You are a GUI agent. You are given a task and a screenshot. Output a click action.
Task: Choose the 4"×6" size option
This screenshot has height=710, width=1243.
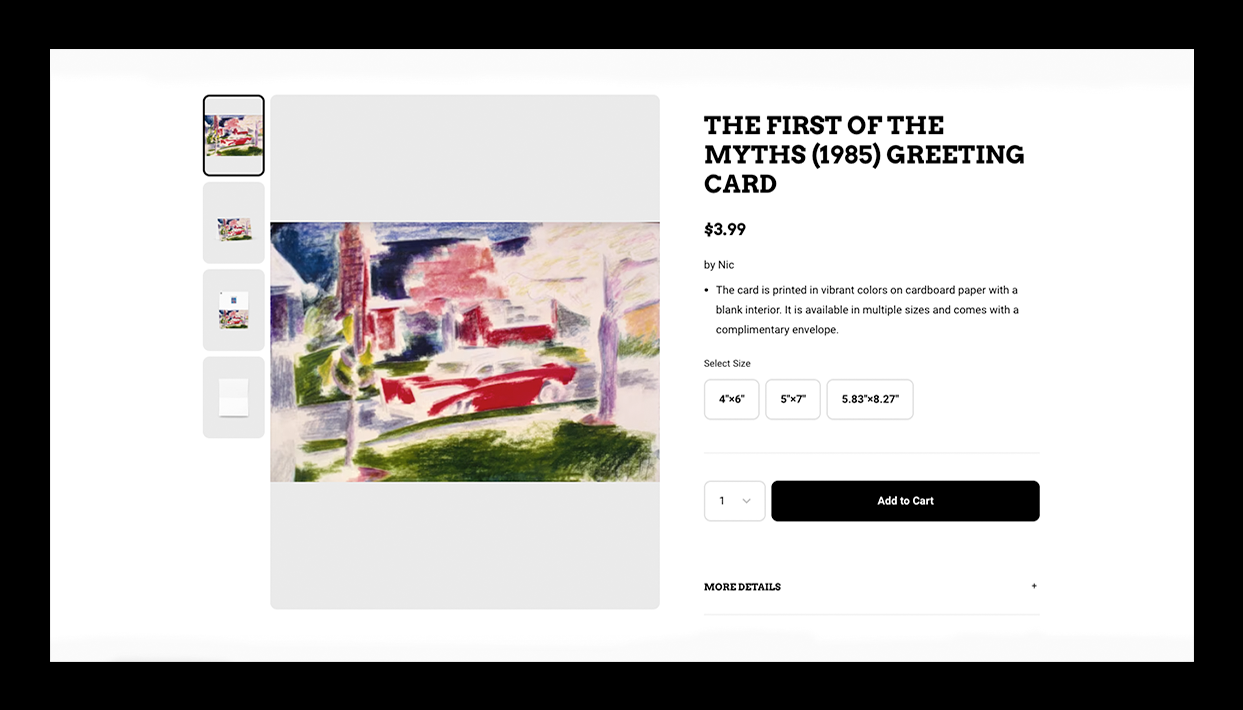coord(732,399)
